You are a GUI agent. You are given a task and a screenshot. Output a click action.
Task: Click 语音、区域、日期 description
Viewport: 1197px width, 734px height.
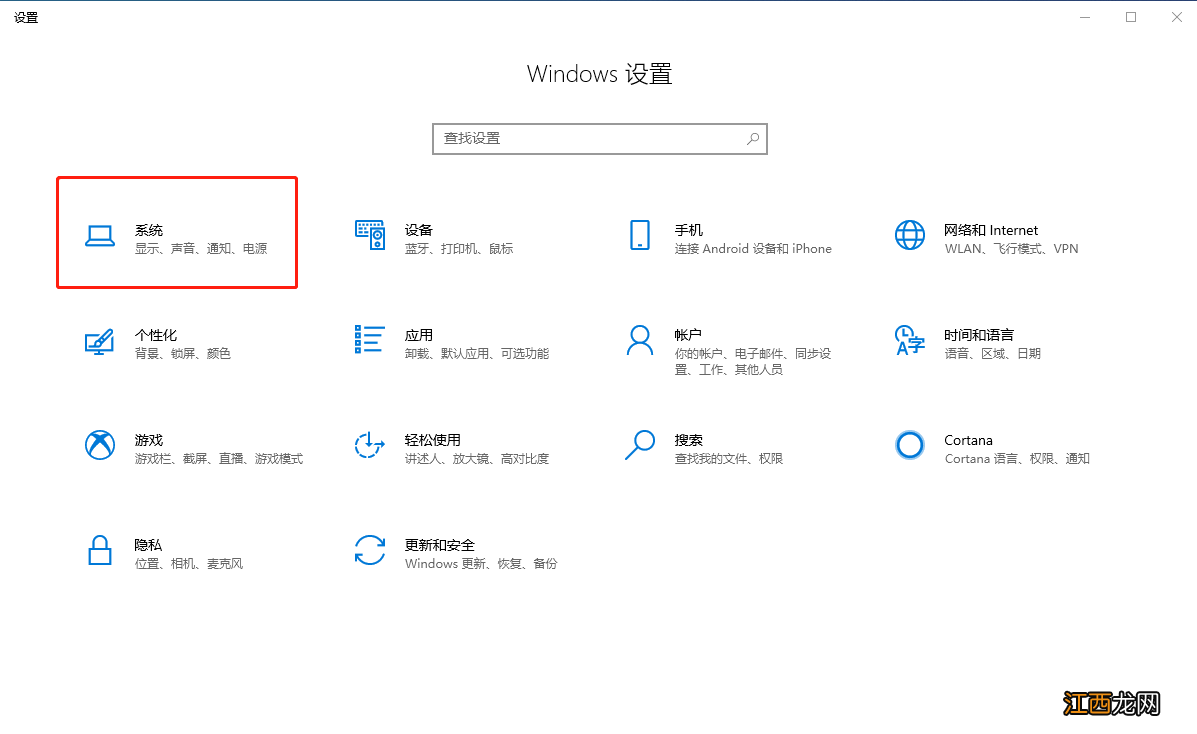coord(992,354)
